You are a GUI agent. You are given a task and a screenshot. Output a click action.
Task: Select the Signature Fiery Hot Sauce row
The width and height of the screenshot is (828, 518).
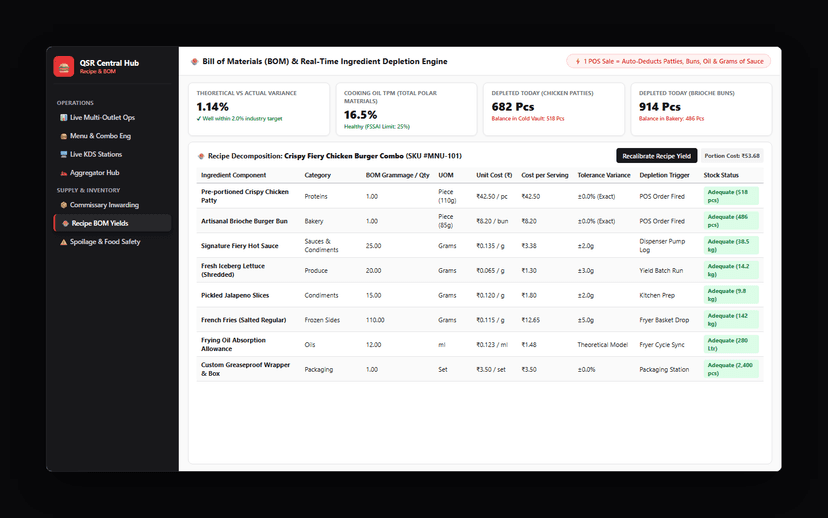coord(479,246)
